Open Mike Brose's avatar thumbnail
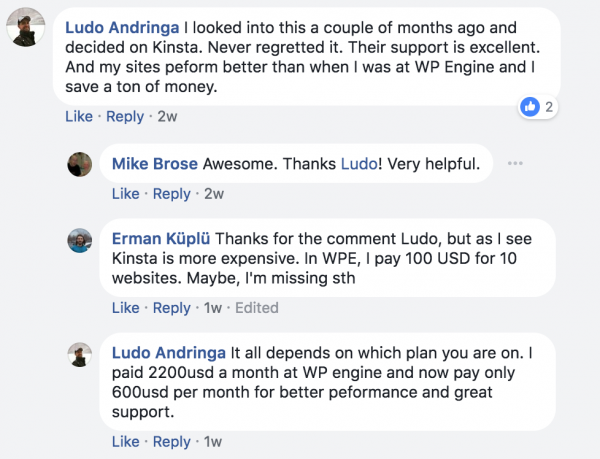The height and width of the screenshot is (459, 600). tap(80, 164)
